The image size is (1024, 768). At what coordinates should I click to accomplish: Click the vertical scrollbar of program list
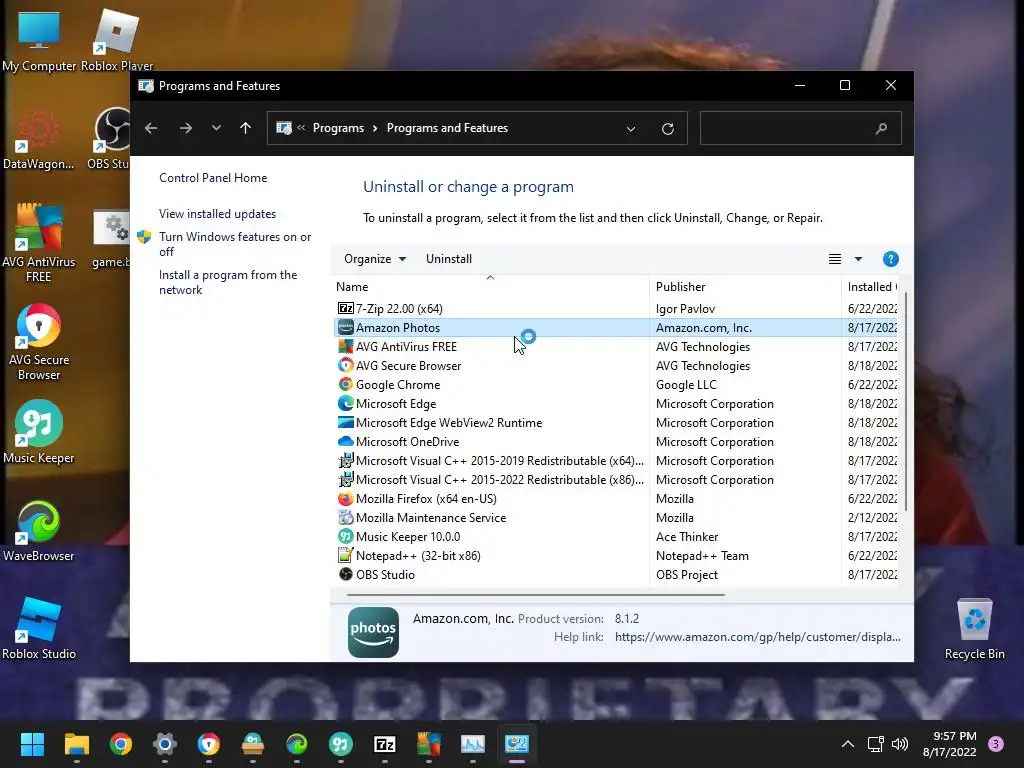[905, 402]
